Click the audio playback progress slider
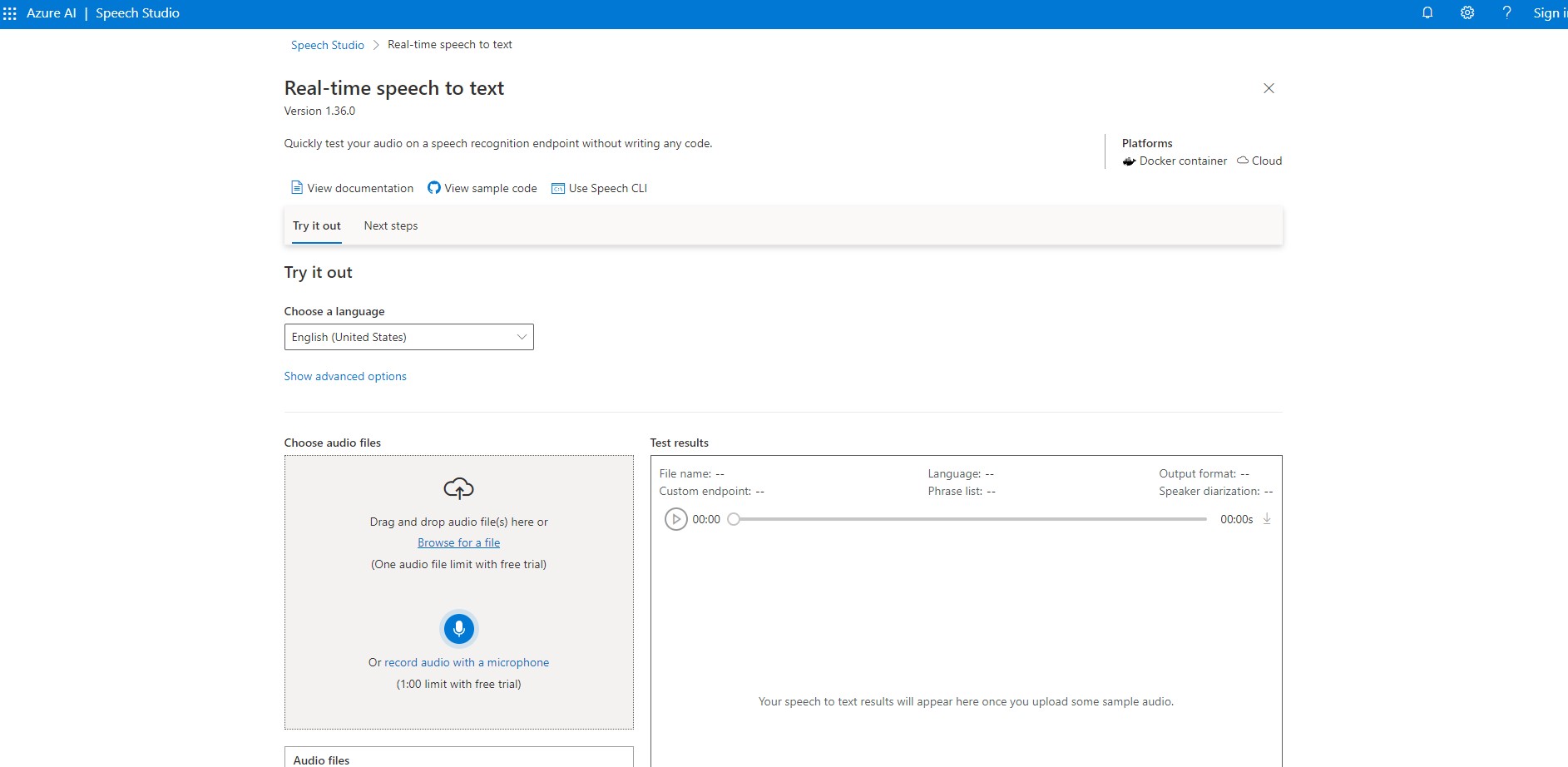This screenshot has height=767, width=1568. tap(967, 519)
